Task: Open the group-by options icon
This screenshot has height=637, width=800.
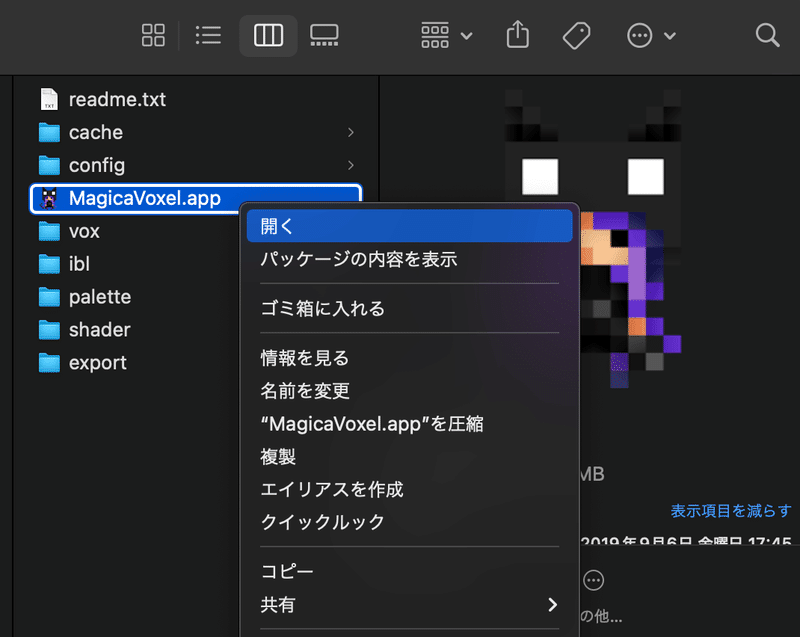Action: pyautogui.click(x=435, y=35)
